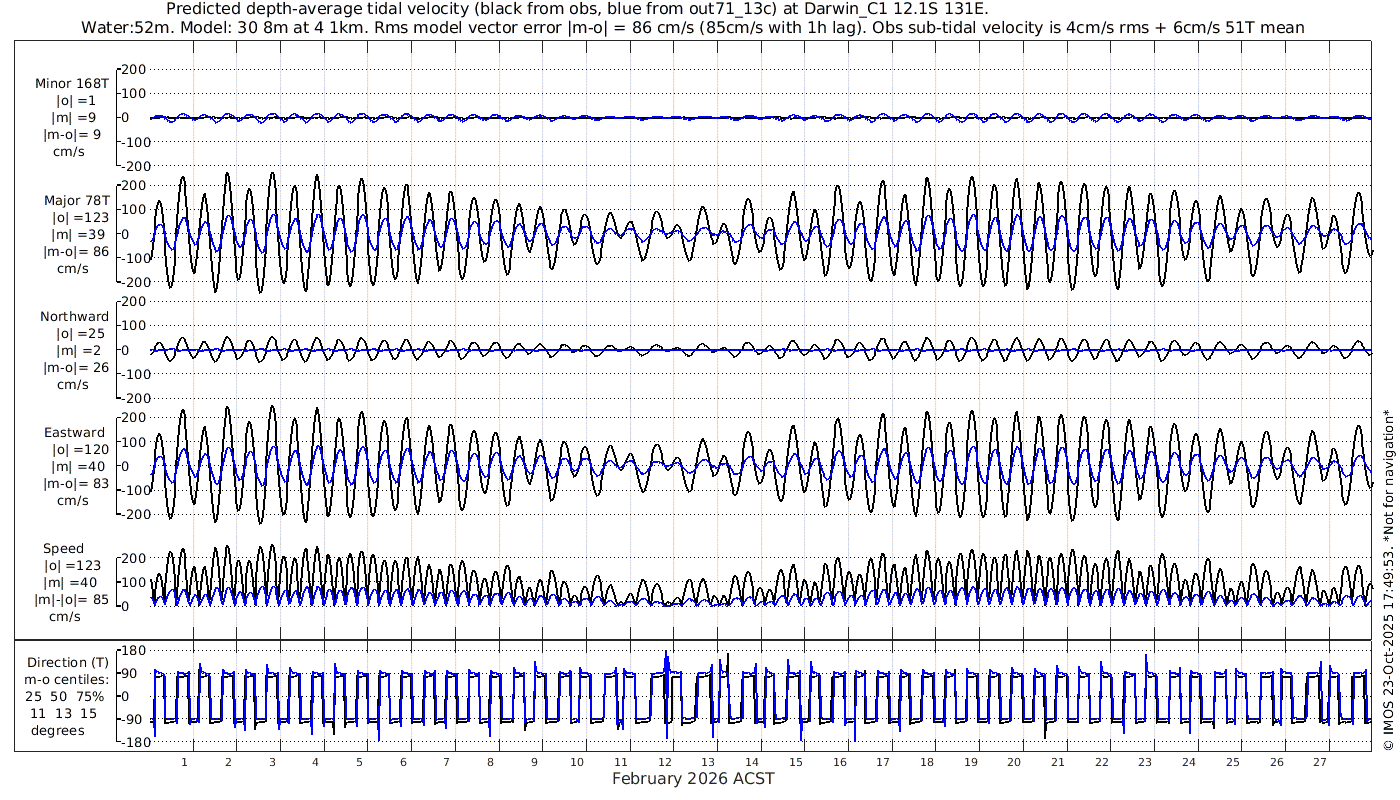Click day "1" on the date axis

pyautogui.click(x=185, y=762)
